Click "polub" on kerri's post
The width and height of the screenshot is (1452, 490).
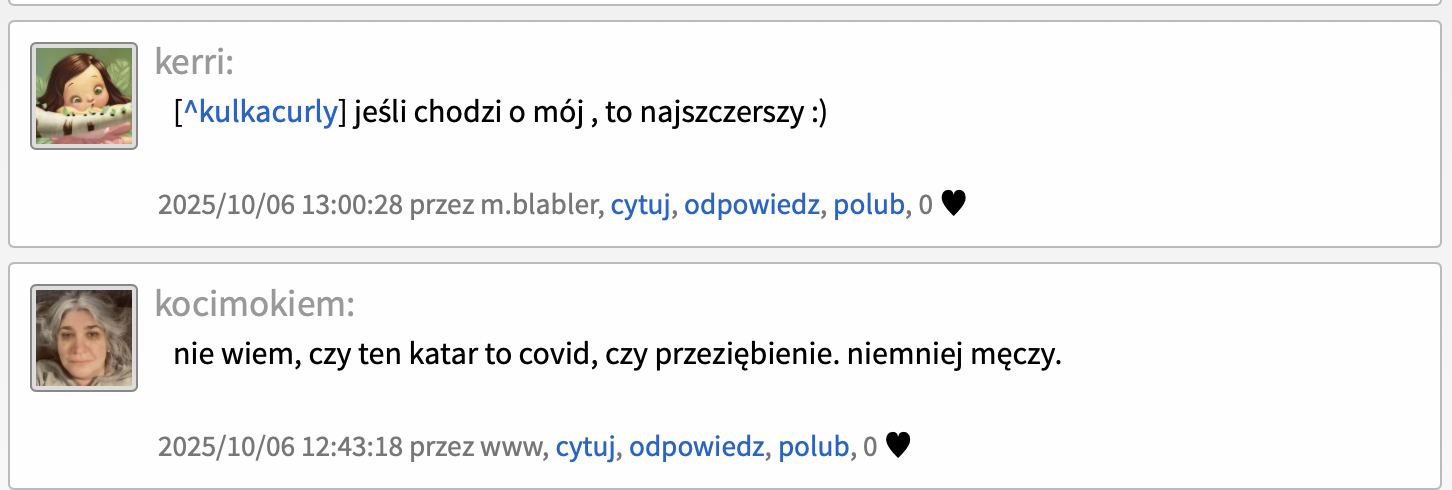868,205
